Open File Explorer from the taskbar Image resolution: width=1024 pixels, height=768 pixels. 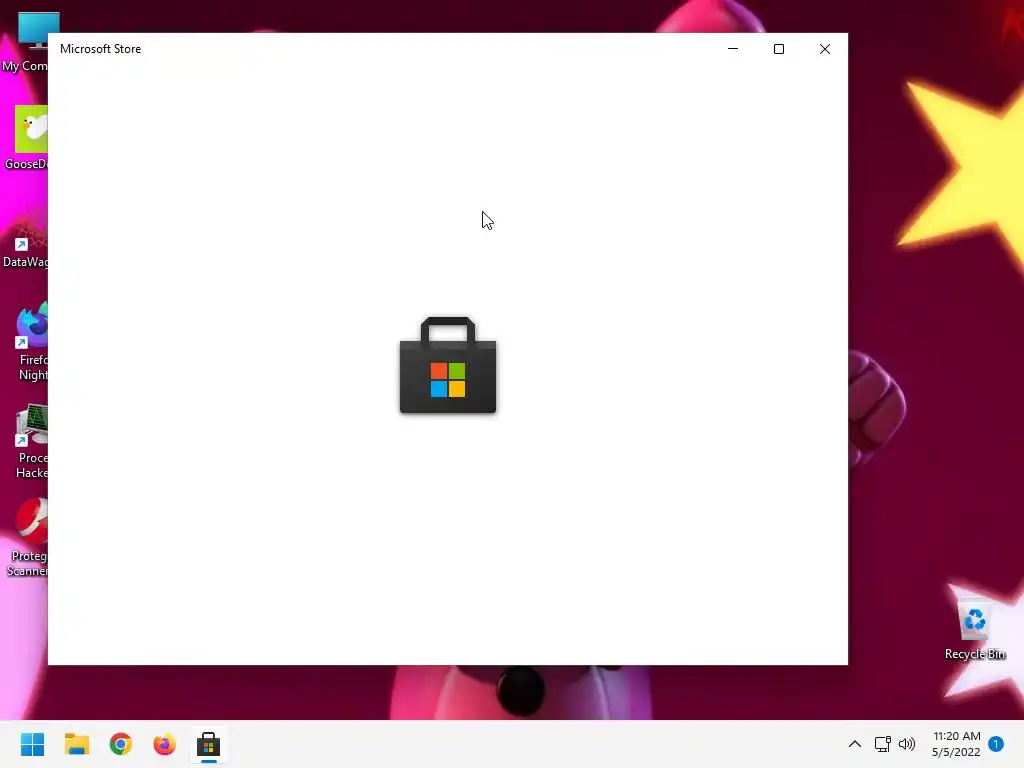(x=76, y=744)
